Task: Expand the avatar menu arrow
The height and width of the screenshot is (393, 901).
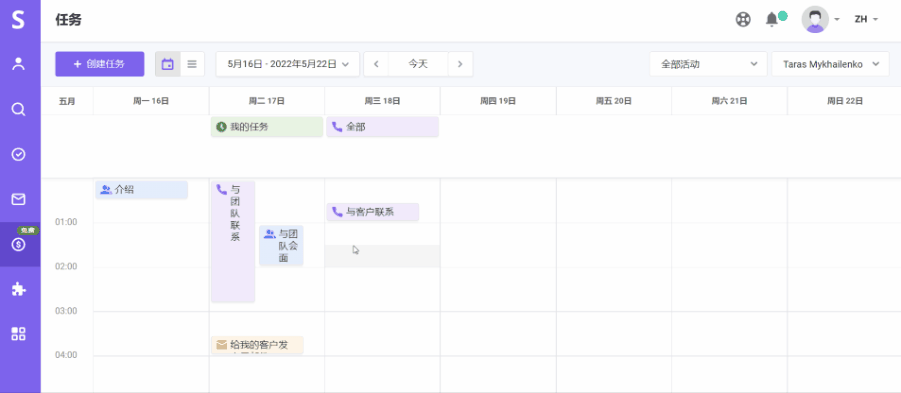Action: click(837, 20)
